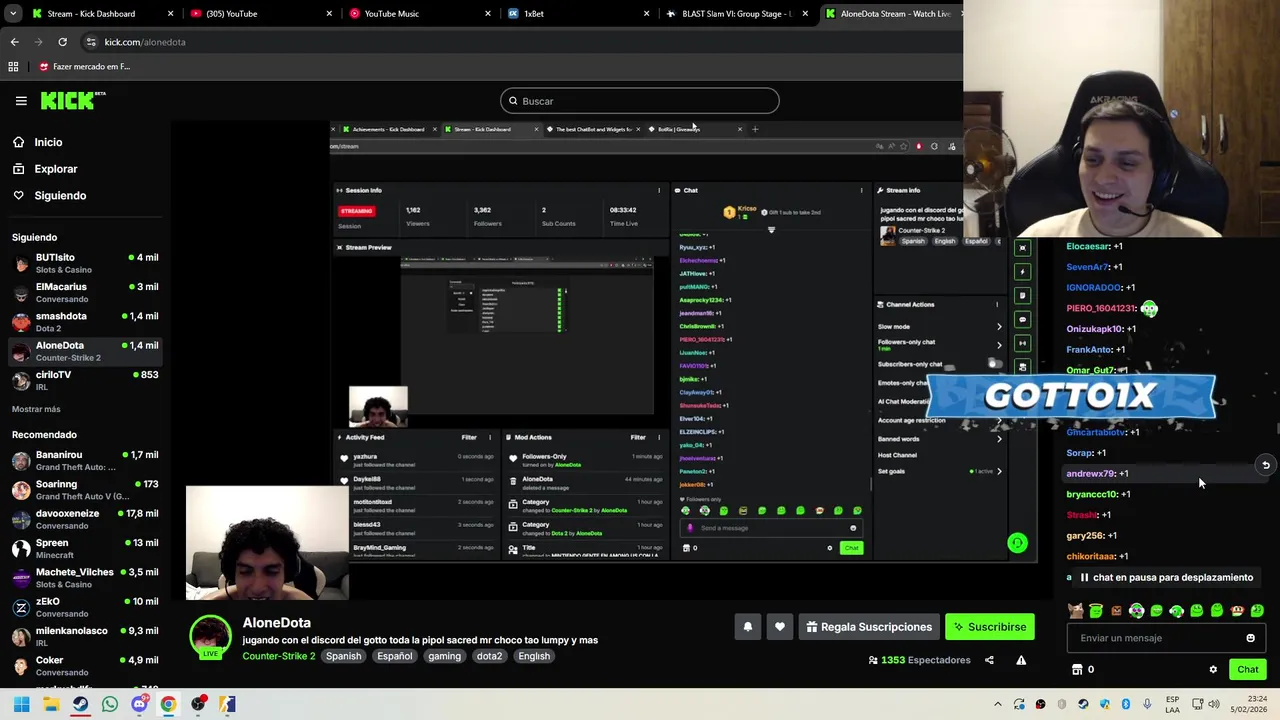The height and width of the screenshot is (720, 1280).
Task: Go back with the browser back arrow
Action: point(14,42)
